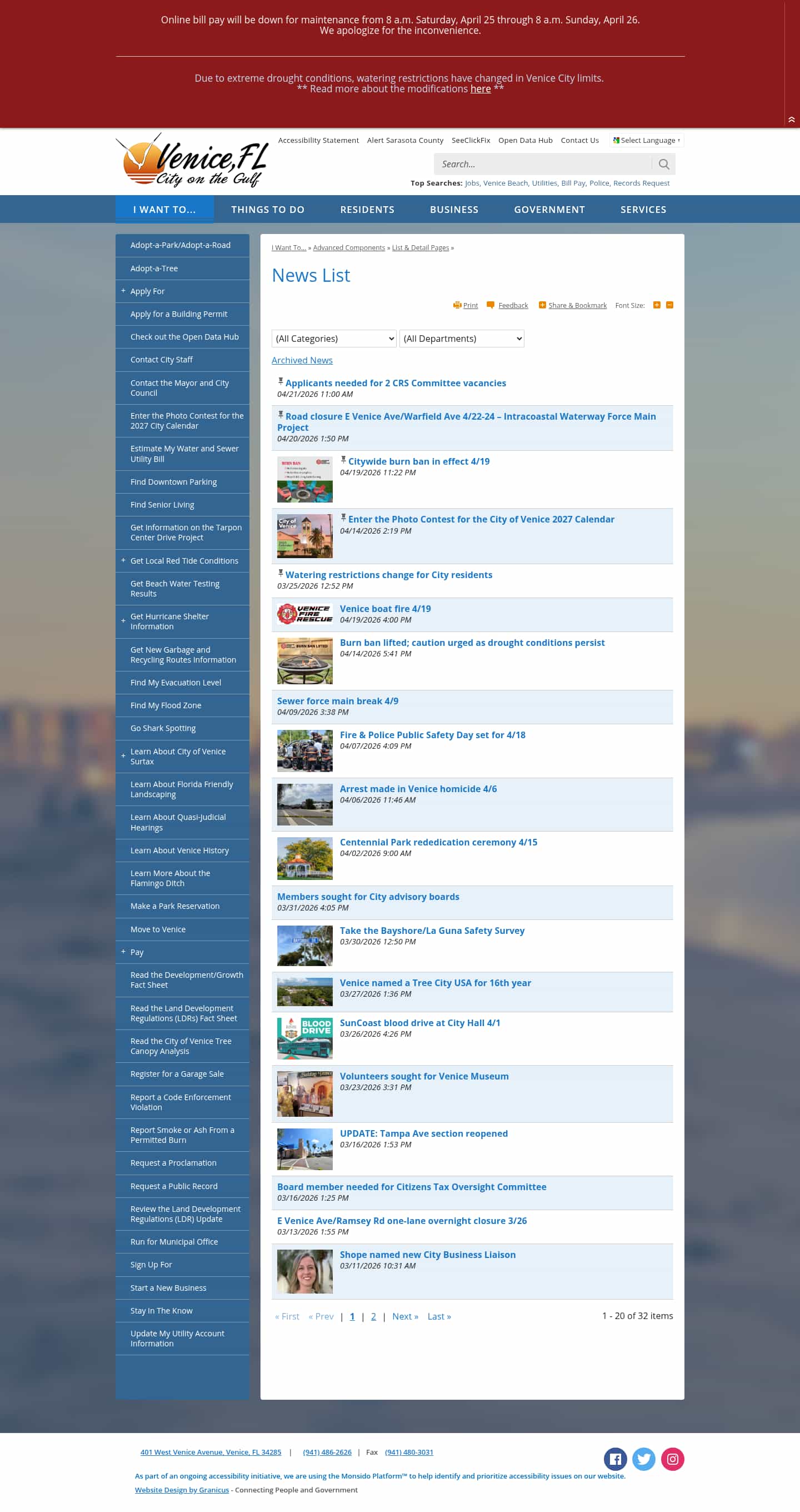Open the Blood Drive thumbnail image
This screenshot has width=800, height=1512.
(x=304, y=1038)
